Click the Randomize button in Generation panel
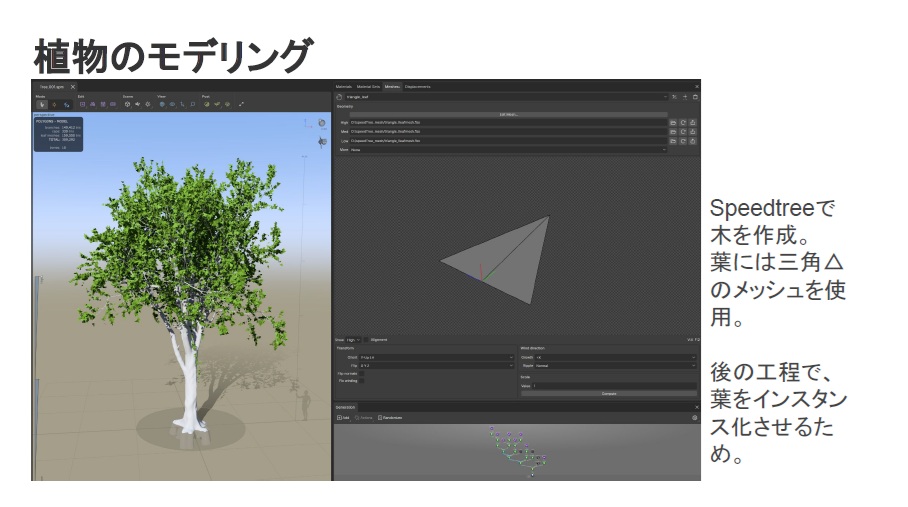This screenshot has width=908, height=507. point(391,417)
